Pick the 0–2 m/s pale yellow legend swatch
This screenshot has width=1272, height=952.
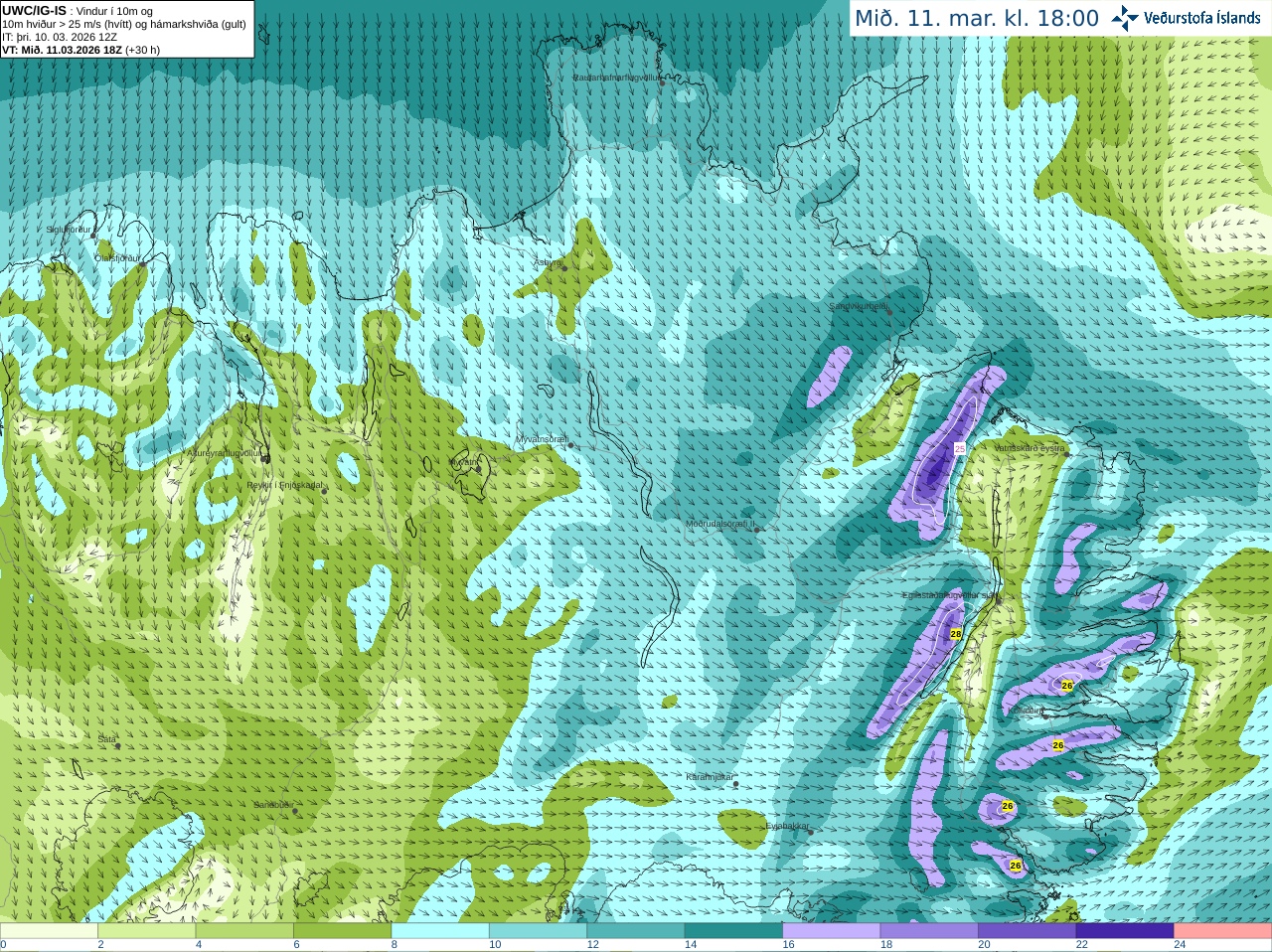[x=49, y=931]
